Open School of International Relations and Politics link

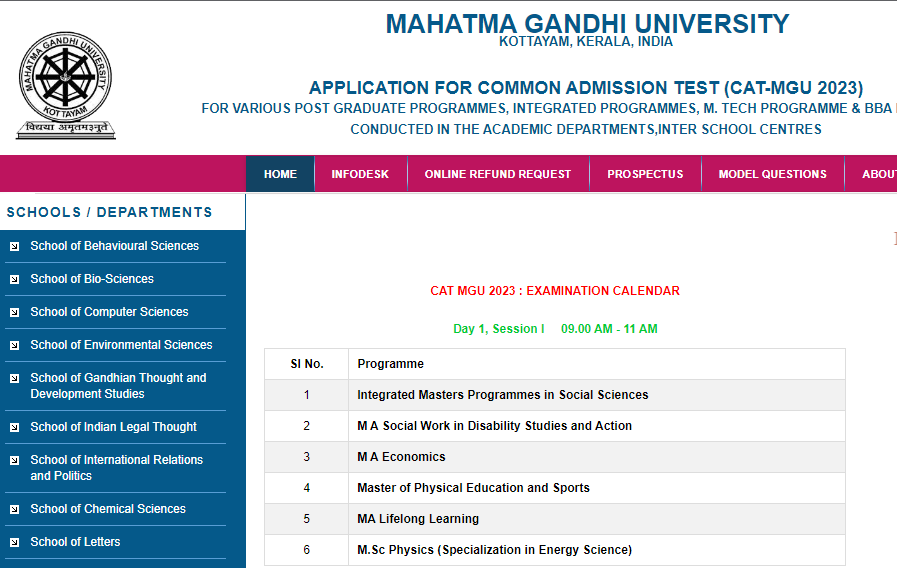[117, 468]
